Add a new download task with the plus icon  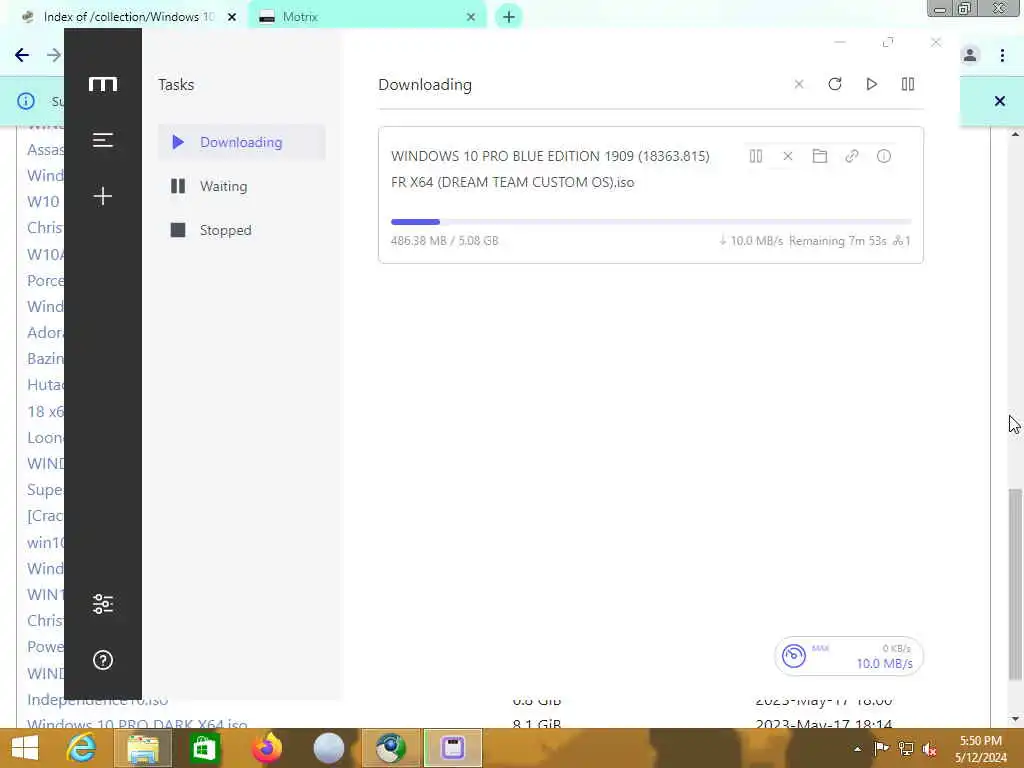(x=103, y=196)
